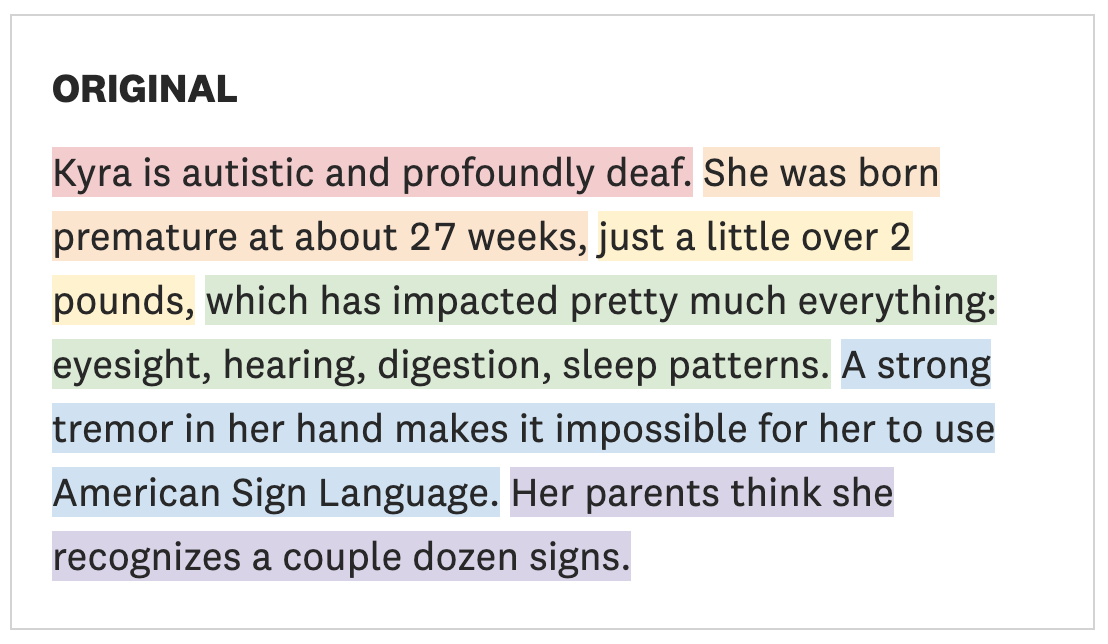This screenshot has width=1108, height=644.
Task: Click the word "tremor" in blue highlight
Action: [113, 430]
